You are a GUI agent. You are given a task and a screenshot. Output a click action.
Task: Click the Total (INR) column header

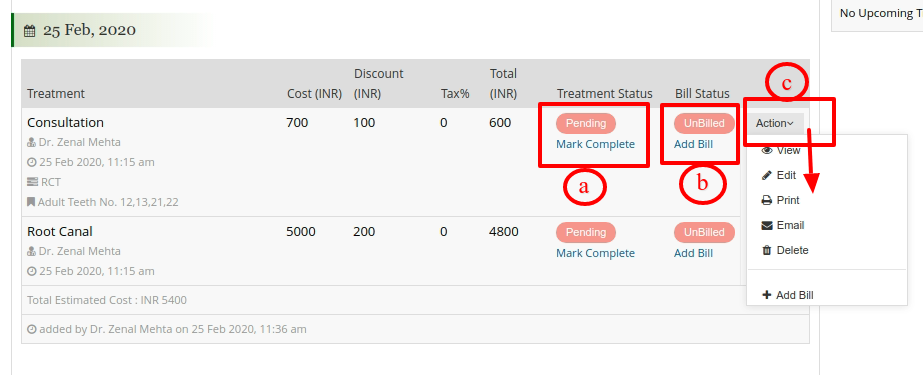click(x=503, y=84)
